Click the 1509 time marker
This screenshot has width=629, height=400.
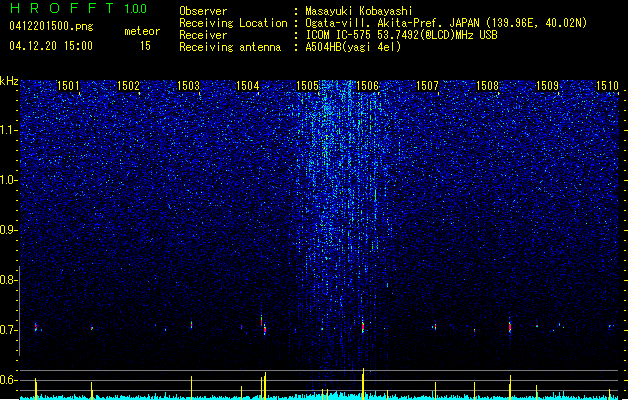coord(548,86)
